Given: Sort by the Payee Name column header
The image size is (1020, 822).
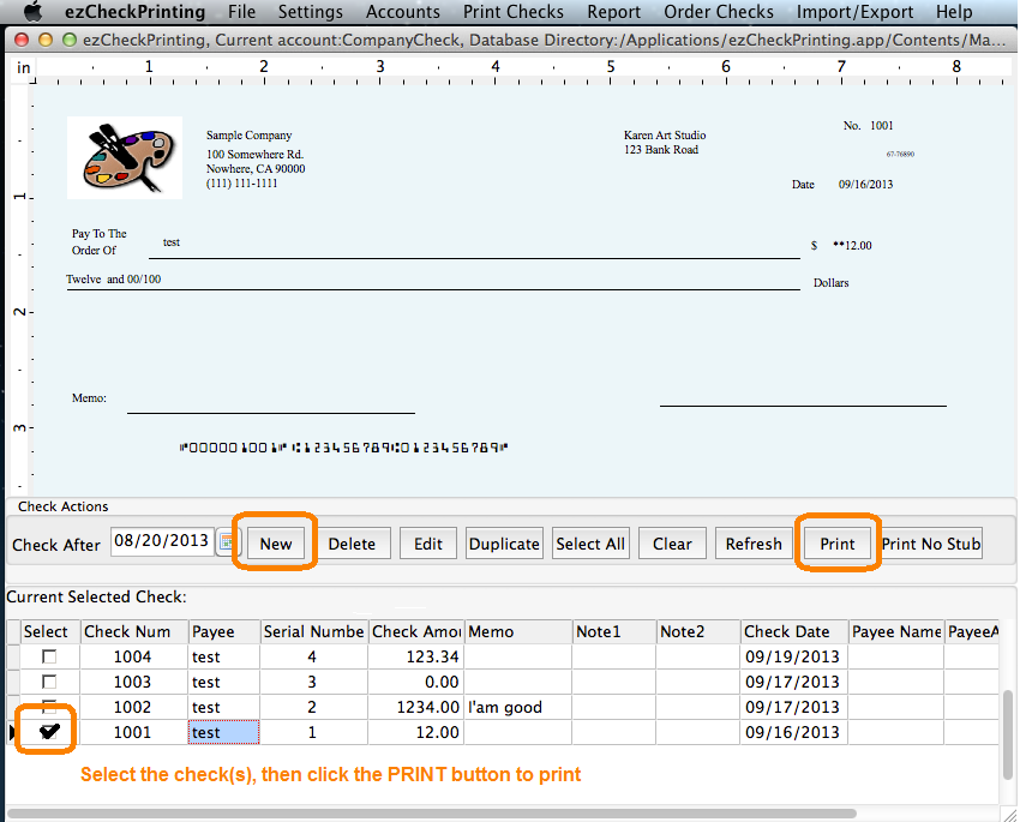Looking at the screenshot, I should [x=897, y=631].
